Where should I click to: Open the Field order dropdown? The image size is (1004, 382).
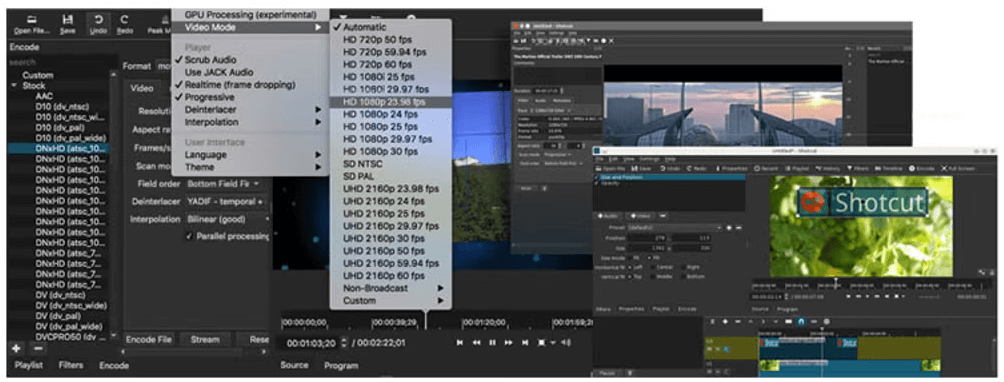[x=223, y=184]
